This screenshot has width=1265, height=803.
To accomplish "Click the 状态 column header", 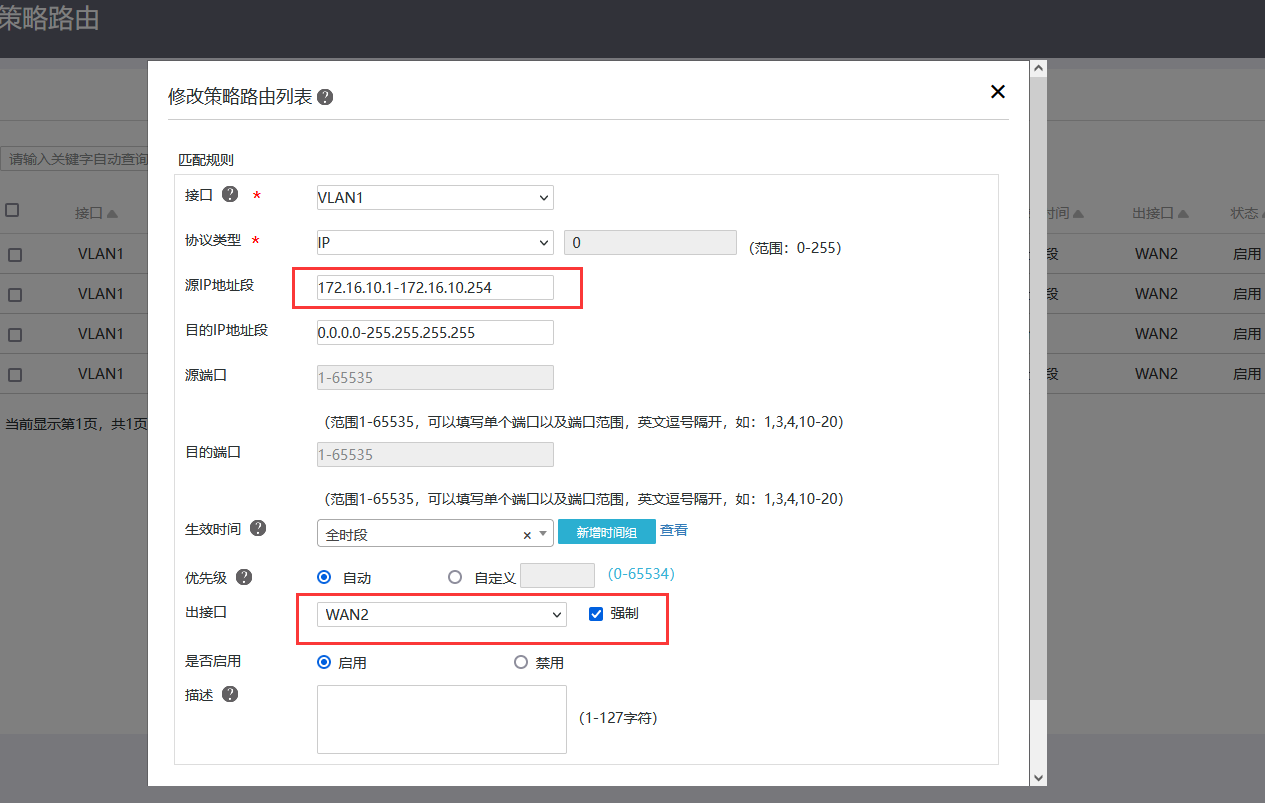I will (1247, 213).
